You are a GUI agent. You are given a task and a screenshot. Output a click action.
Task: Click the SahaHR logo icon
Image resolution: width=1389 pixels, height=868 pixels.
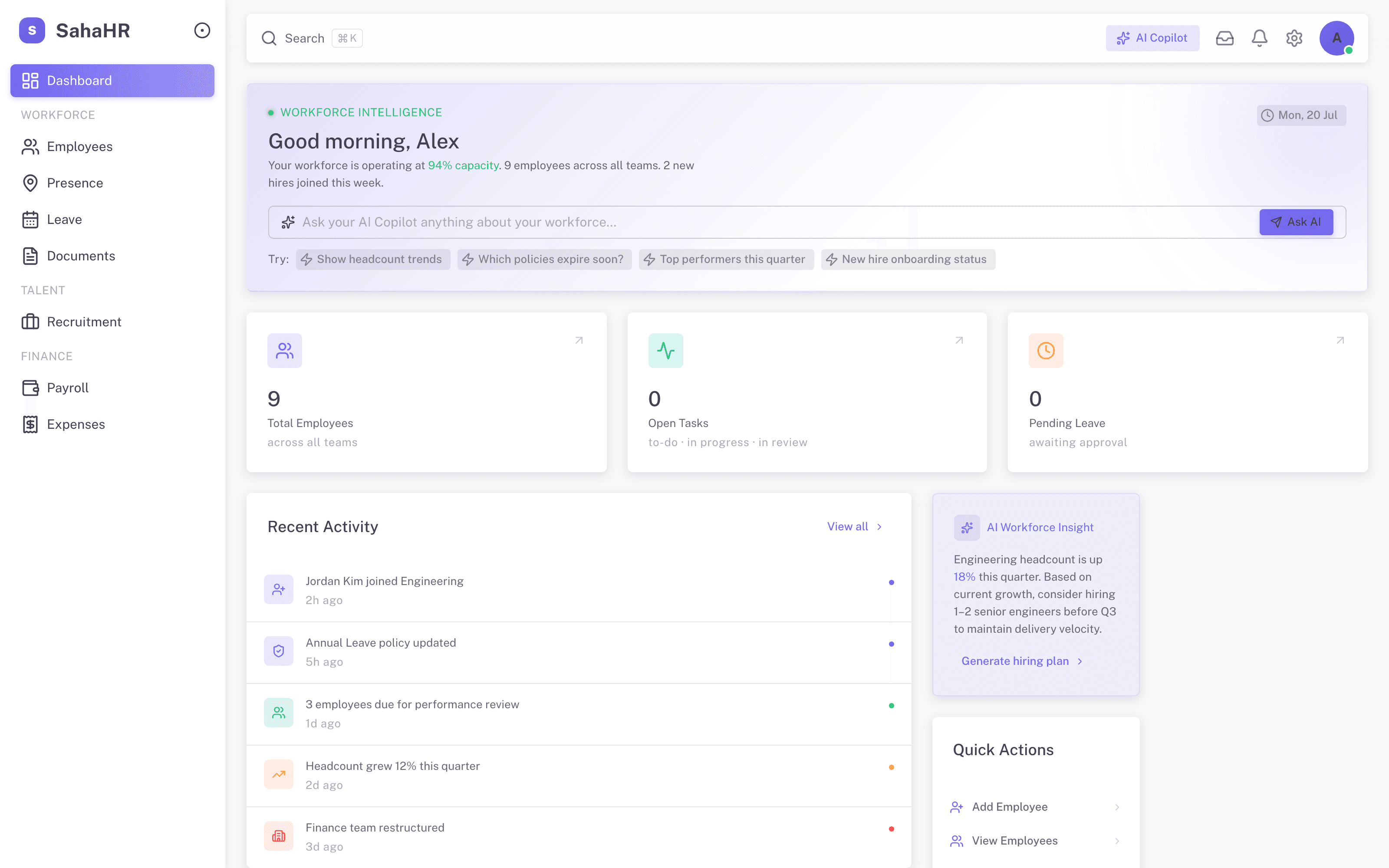[x=32, y=30]
